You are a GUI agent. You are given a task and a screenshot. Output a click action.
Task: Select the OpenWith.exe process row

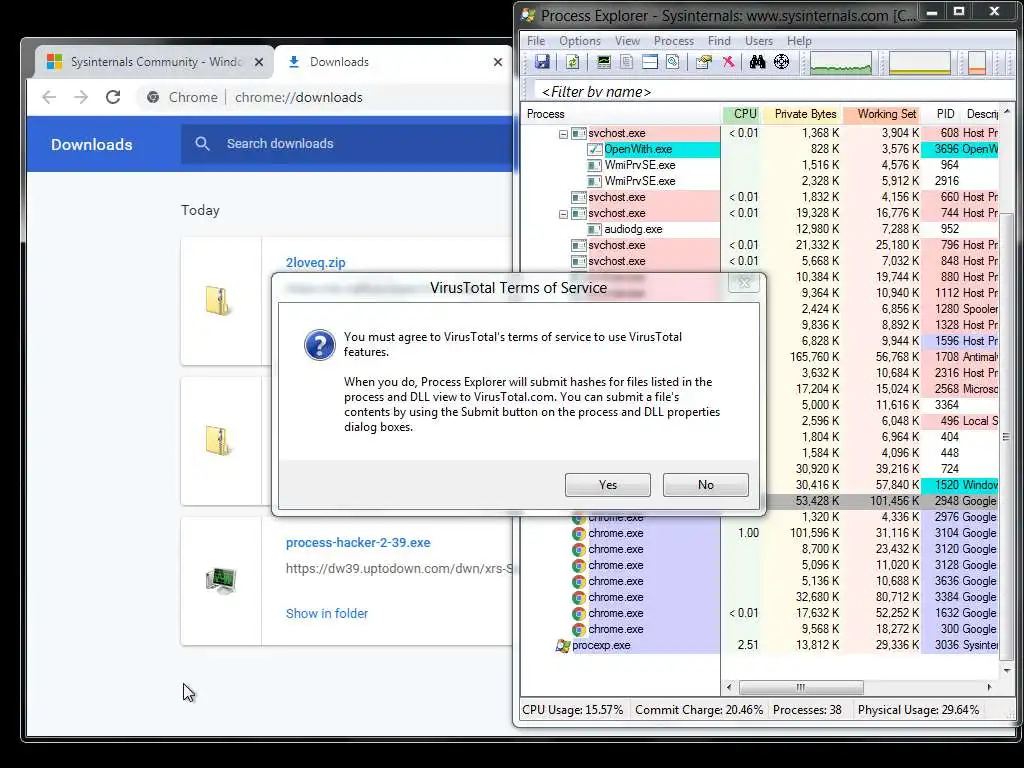coord(760,150)
